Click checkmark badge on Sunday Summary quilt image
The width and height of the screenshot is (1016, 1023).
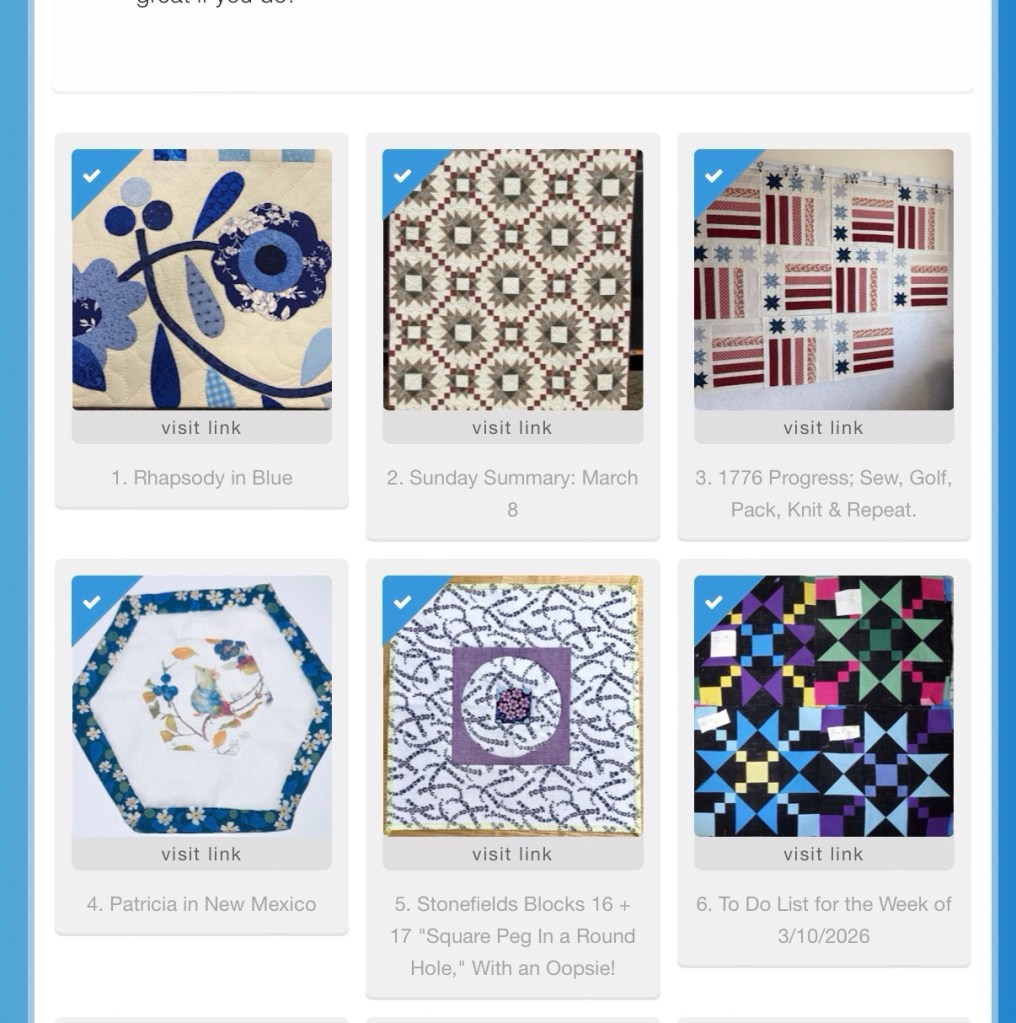pyautogui.click(x=403, y=175)
